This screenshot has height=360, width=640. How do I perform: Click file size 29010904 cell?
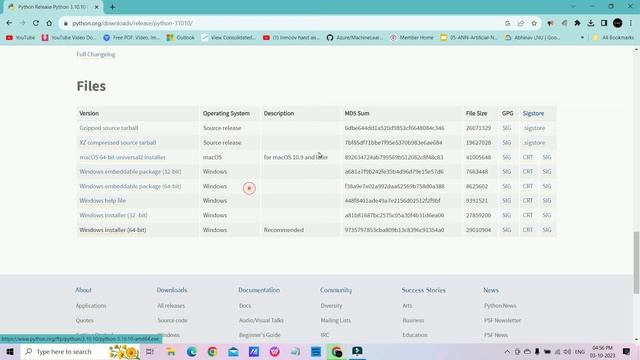pos(478,230)
